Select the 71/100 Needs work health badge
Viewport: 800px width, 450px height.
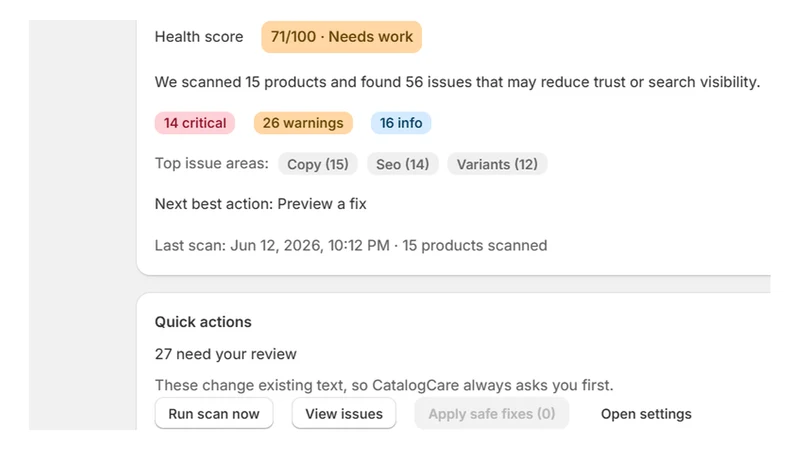pyautogui.click(x=341, y=37)
